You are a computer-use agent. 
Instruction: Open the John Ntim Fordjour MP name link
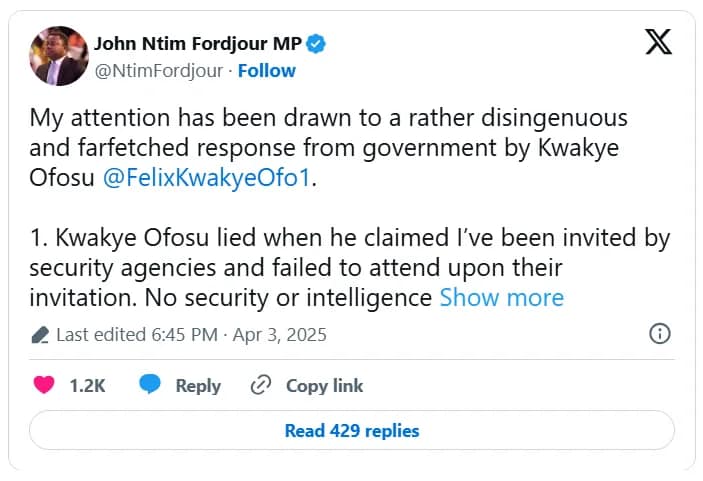point(198,43)
